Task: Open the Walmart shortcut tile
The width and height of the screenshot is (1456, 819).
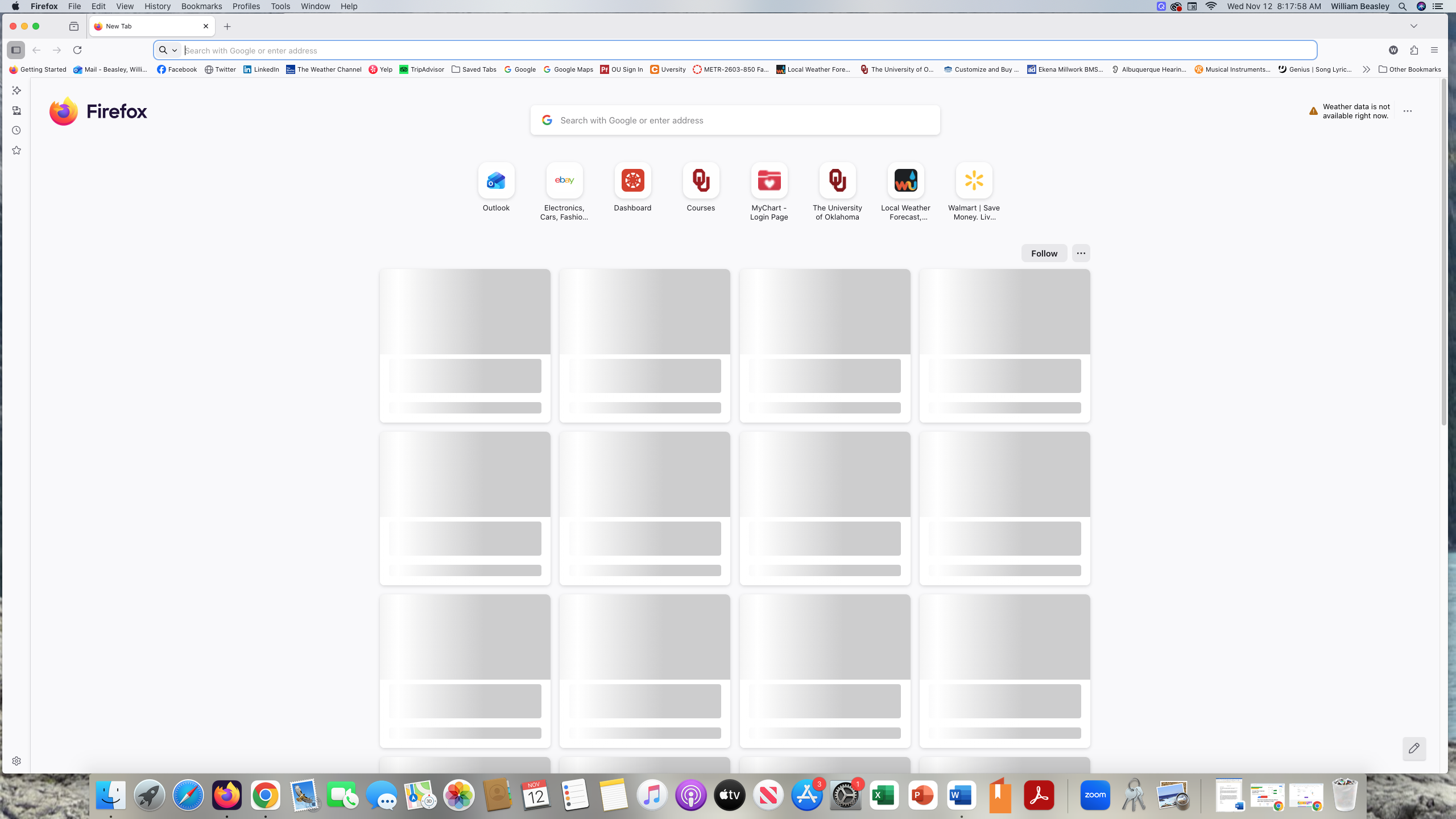Action: click(974, 181)
